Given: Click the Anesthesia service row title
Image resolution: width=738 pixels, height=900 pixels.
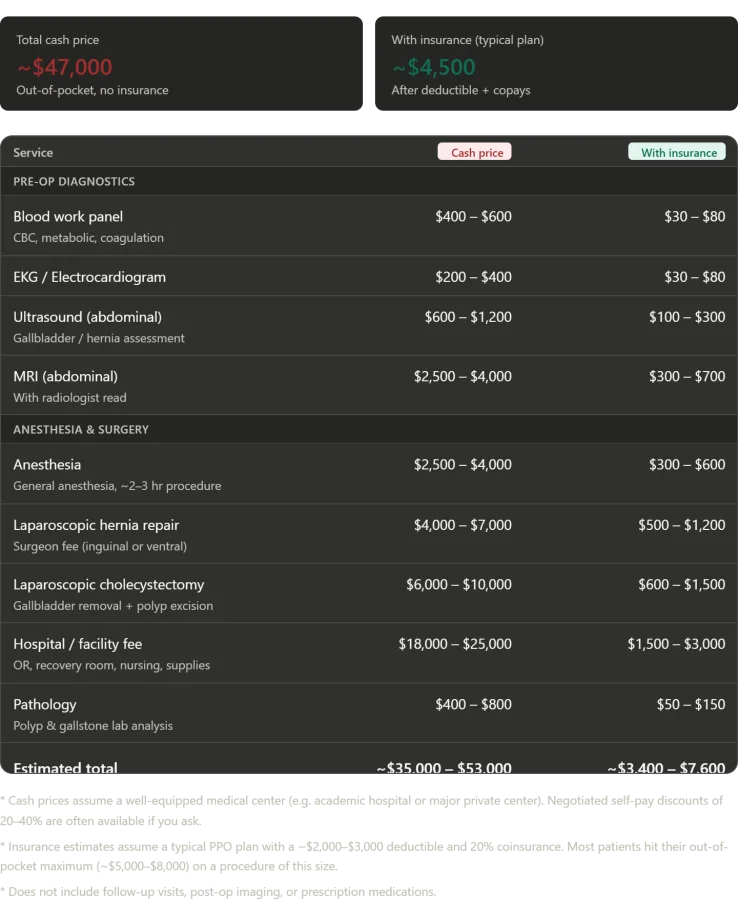Looking at the screenshot, I should coord(47,465).
